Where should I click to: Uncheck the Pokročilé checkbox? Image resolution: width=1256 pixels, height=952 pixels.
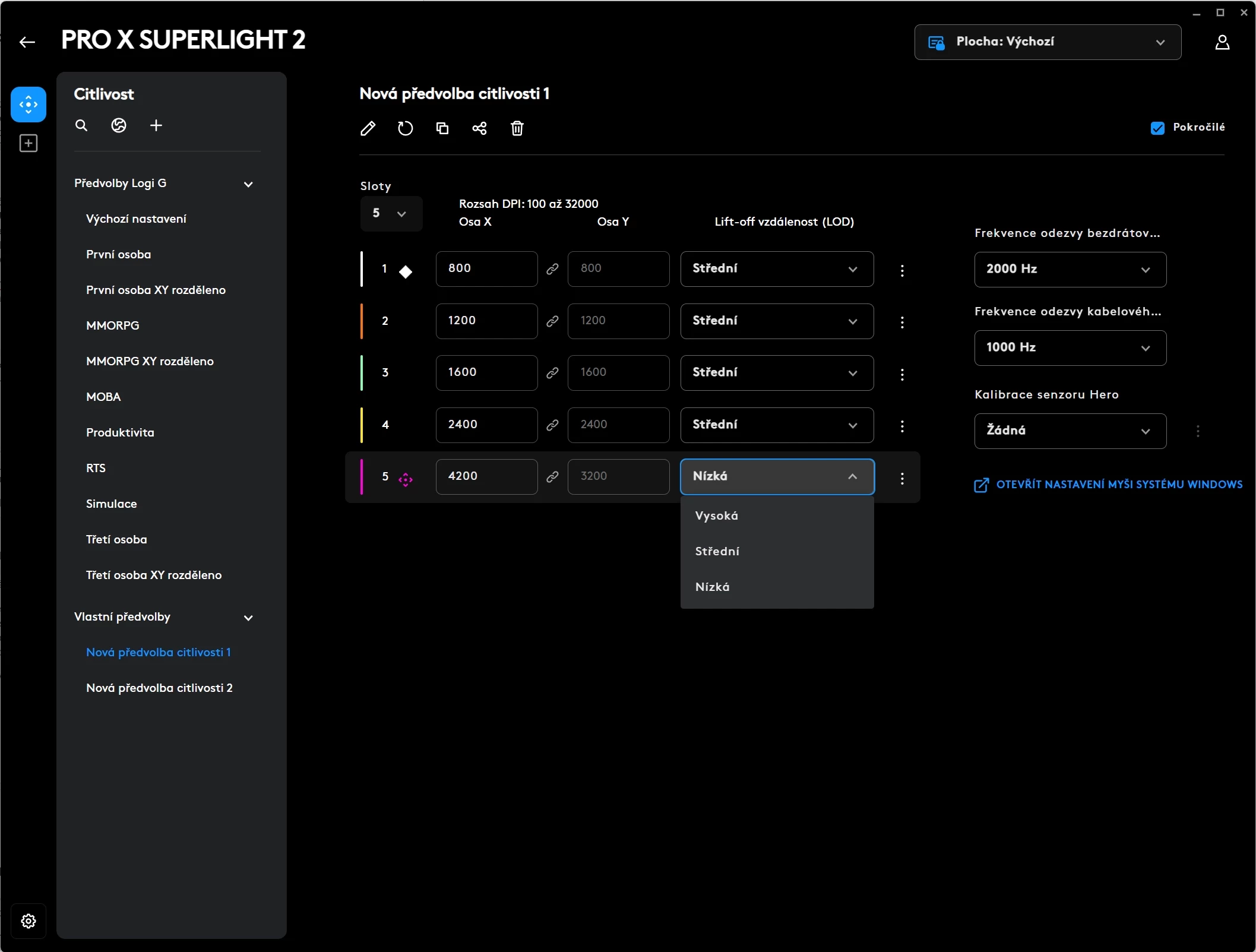(1157, 128)
